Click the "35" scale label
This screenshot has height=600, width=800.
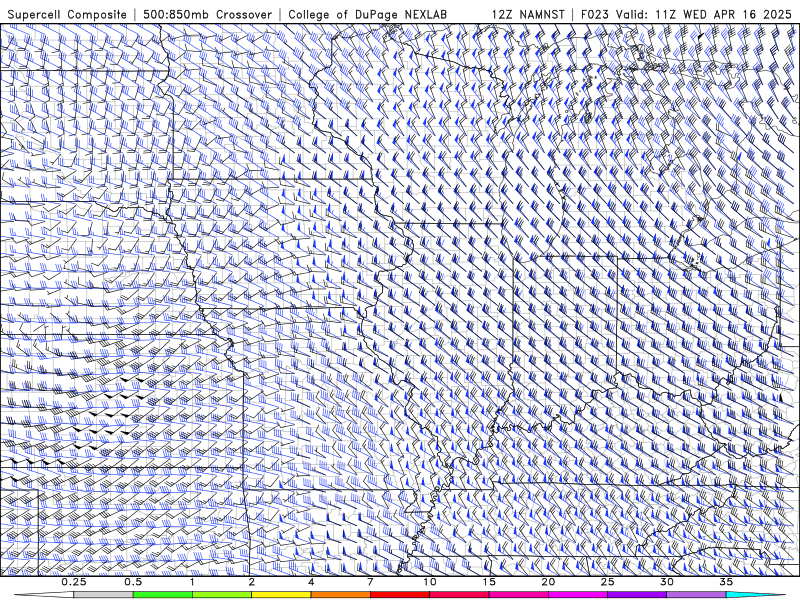[x=726, y=582]
